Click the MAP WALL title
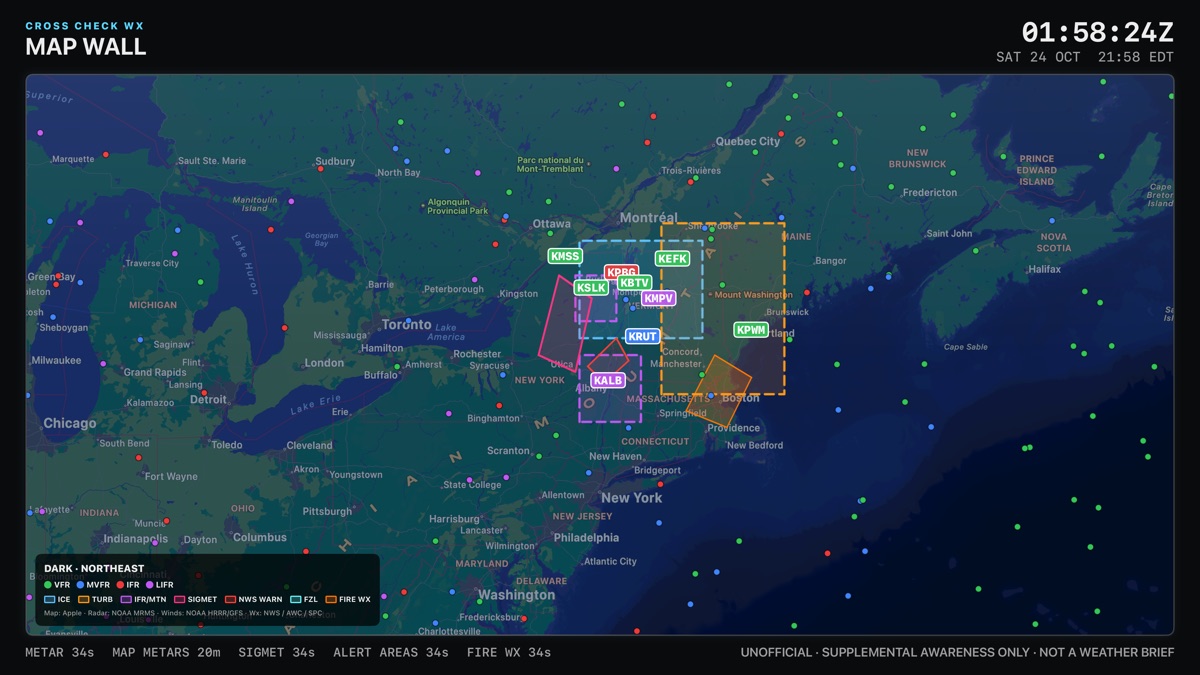1200x675 pixels. coord(86,46)
